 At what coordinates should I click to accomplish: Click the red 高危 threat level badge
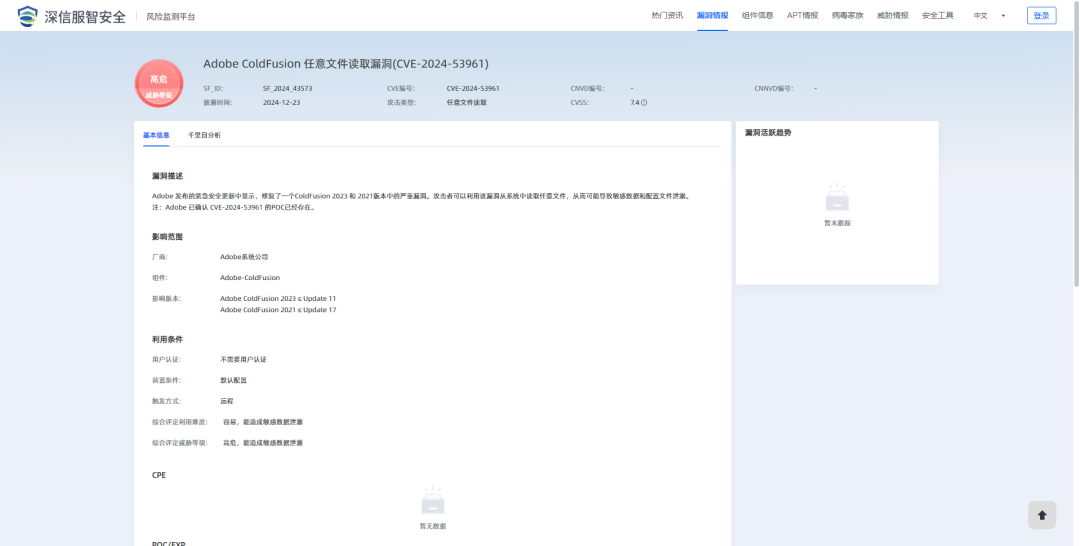159,83
